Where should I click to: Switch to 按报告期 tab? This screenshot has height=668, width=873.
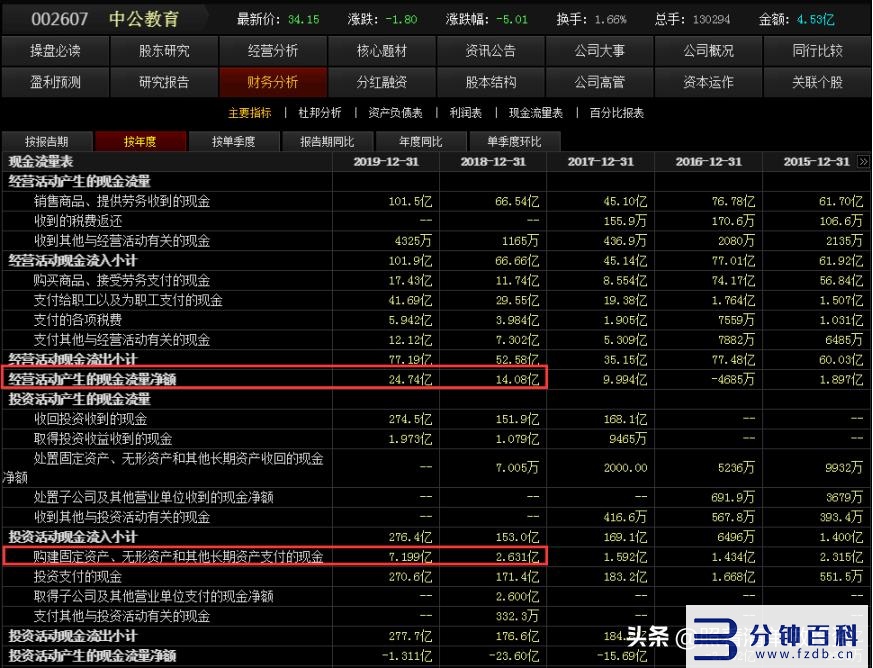47,142
